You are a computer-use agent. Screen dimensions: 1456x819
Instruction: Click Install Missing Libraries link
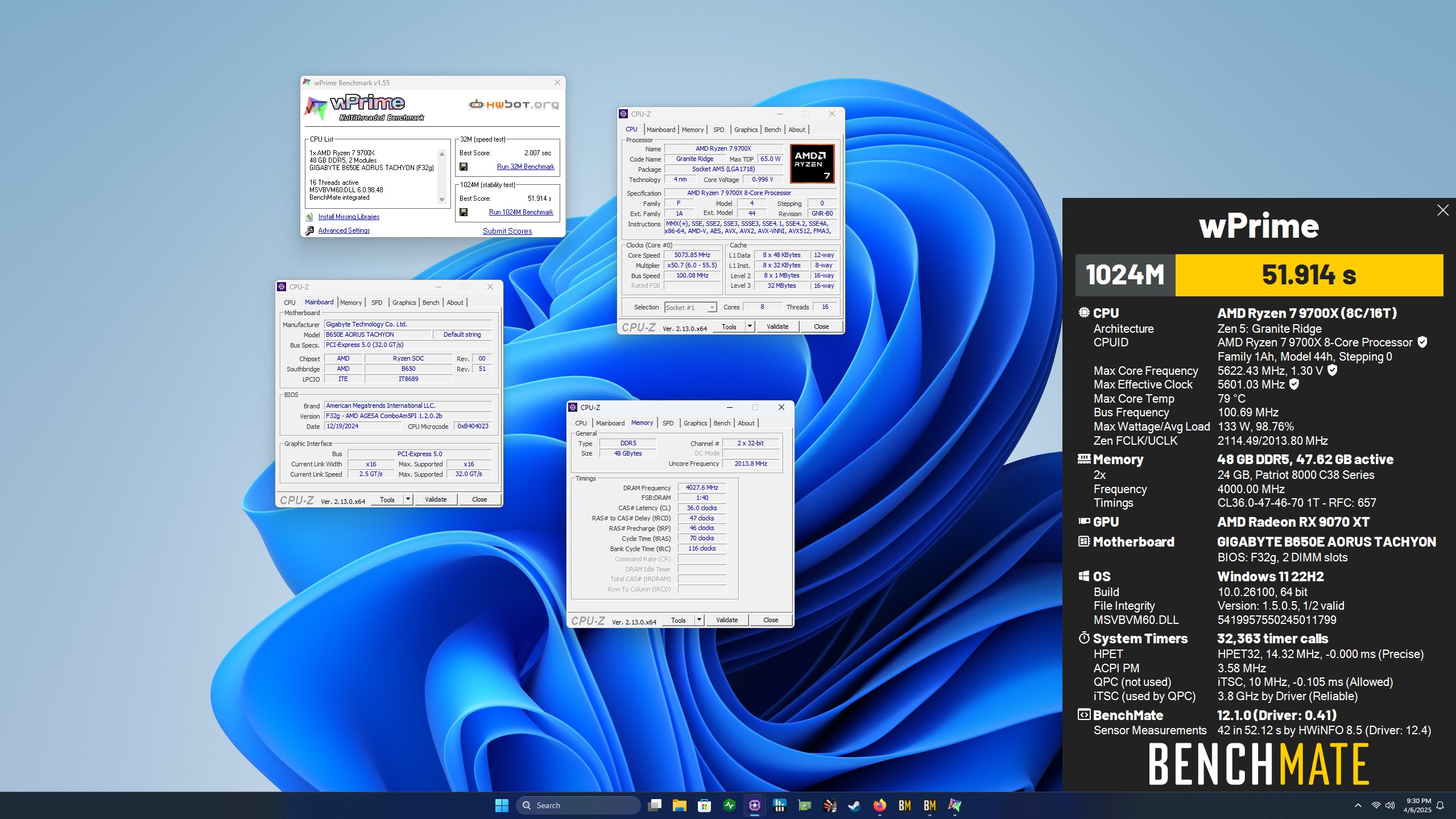coord(349,217)
